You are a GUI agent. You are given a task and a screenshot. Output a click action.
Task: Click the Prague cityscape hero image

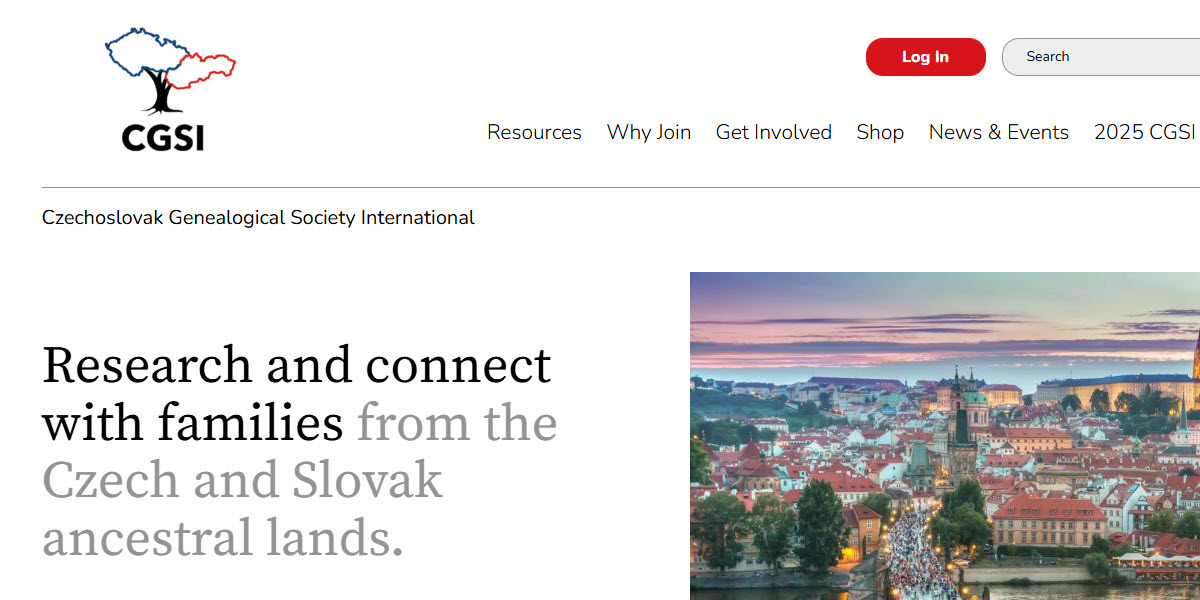[x=940, y=430]
